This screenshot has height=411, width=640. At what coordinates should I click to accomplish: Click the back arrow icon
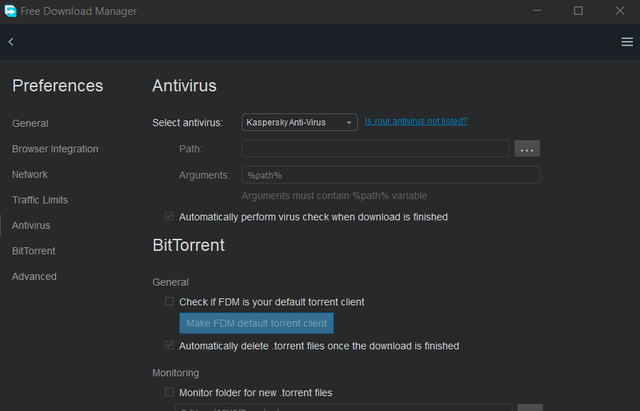point(11,42)
